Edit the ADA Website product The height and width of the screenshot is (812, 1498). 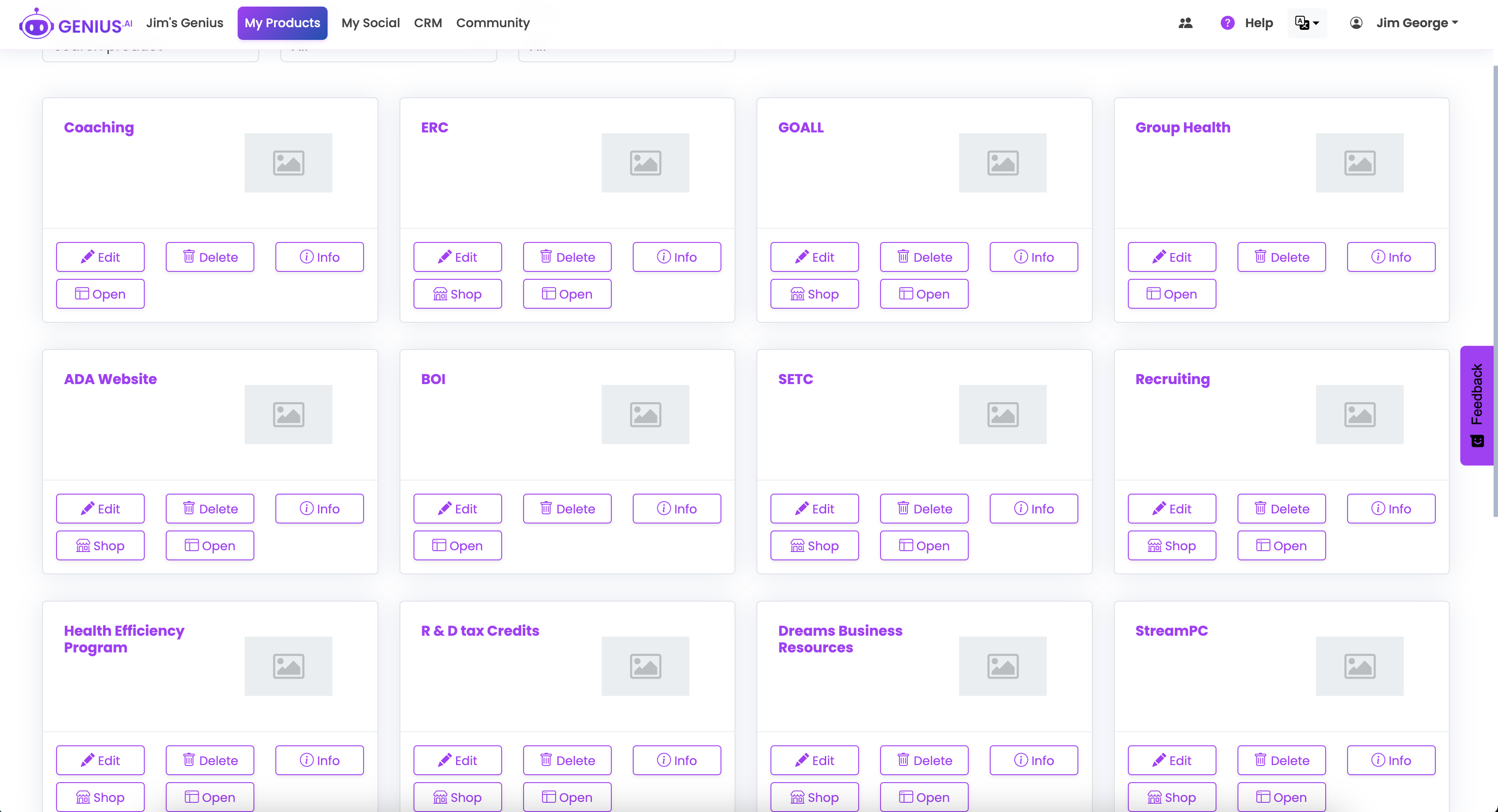pyautogui.click(x=100, y=509)
